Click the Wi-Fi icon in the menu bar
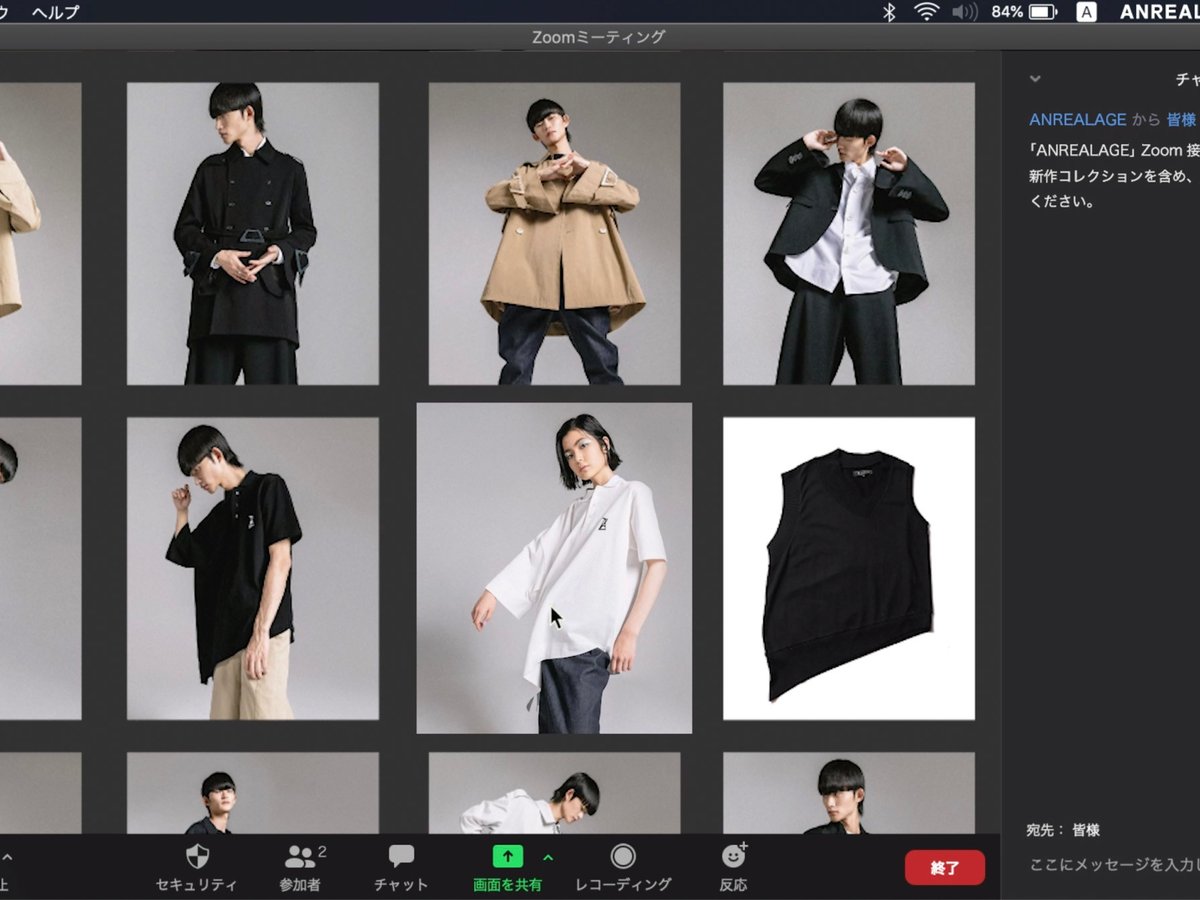The height and width of the screenshot is (900, 1200). (929, 12)
